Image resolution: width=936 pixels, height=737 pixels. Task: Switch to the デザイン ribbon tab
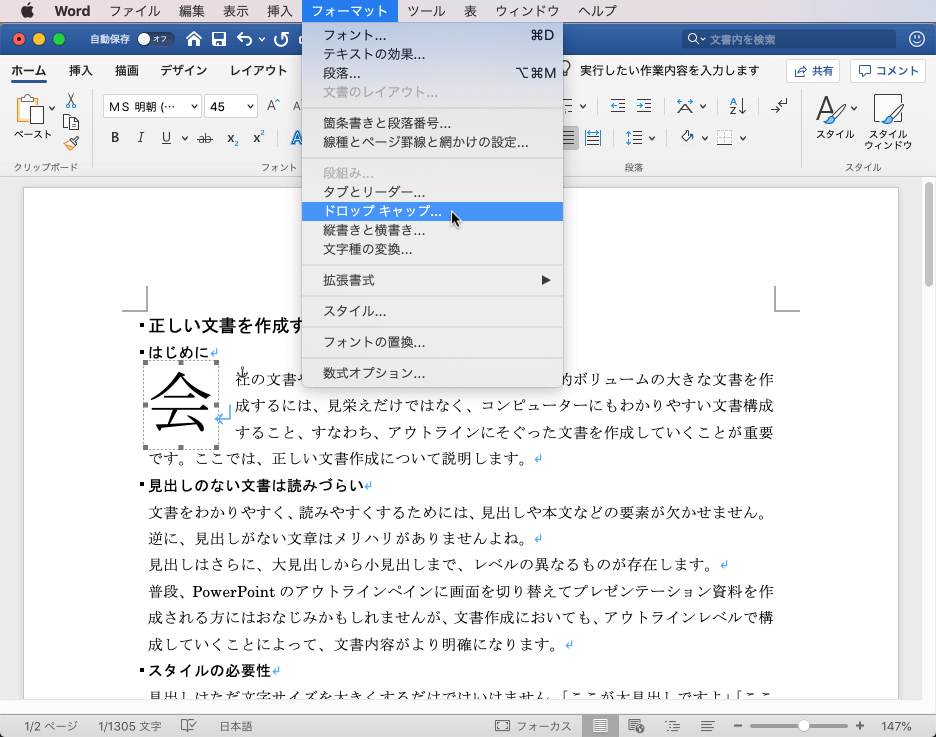click(183, 70)
